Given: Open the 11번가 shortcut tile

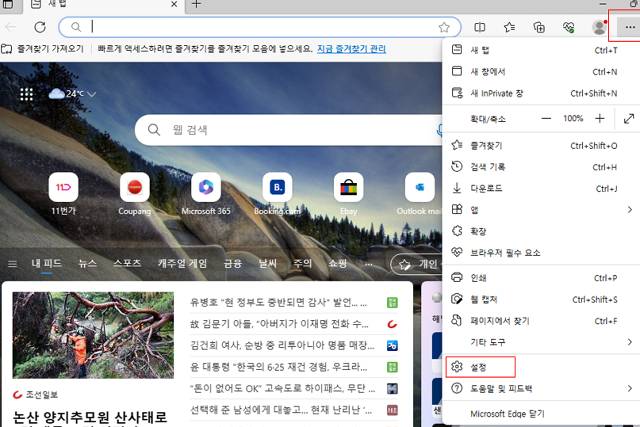Looking at the screenshot, I should coord(64,187).
